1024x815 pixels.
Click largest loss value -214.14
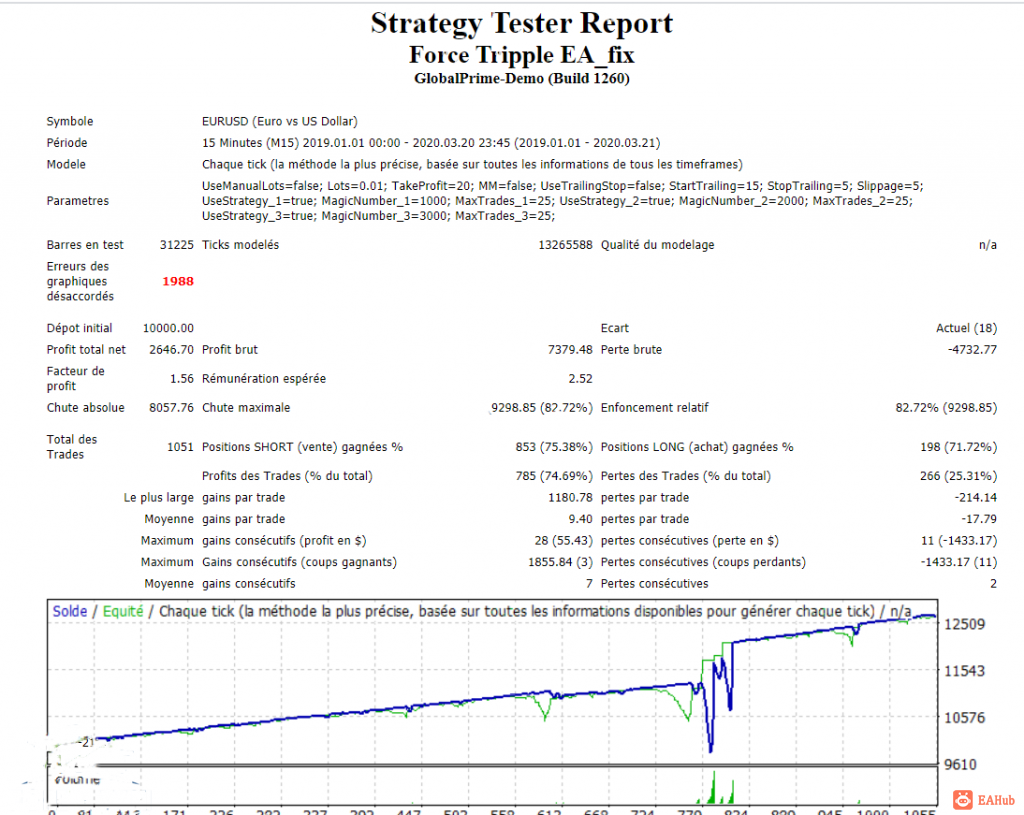point(976,498)
